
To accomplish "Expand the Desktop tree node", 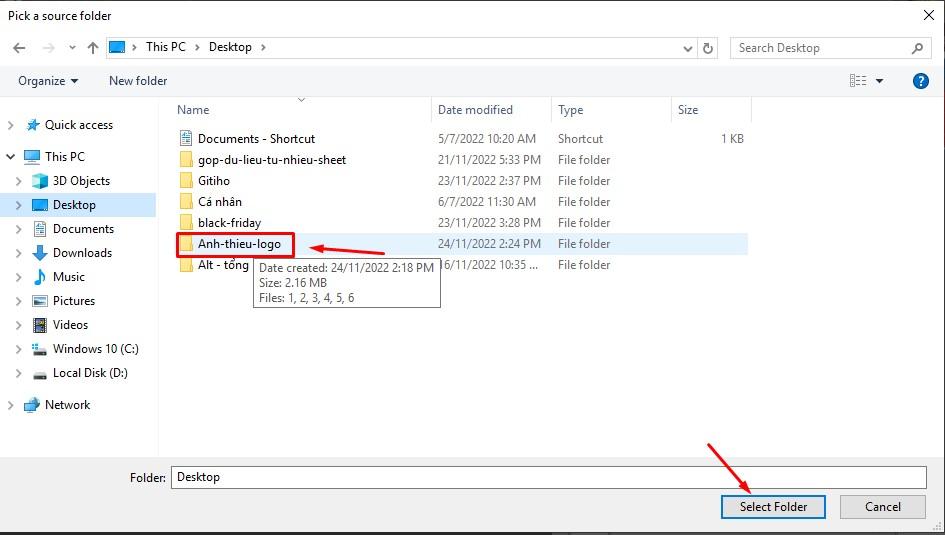I will tap(18, 205).
